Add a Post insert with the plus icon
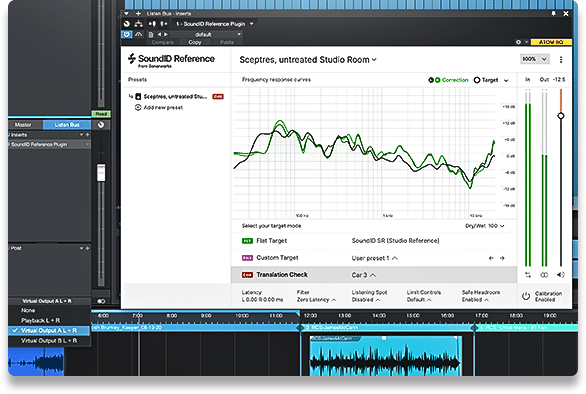The image size is (586, 394). (87, 248)
